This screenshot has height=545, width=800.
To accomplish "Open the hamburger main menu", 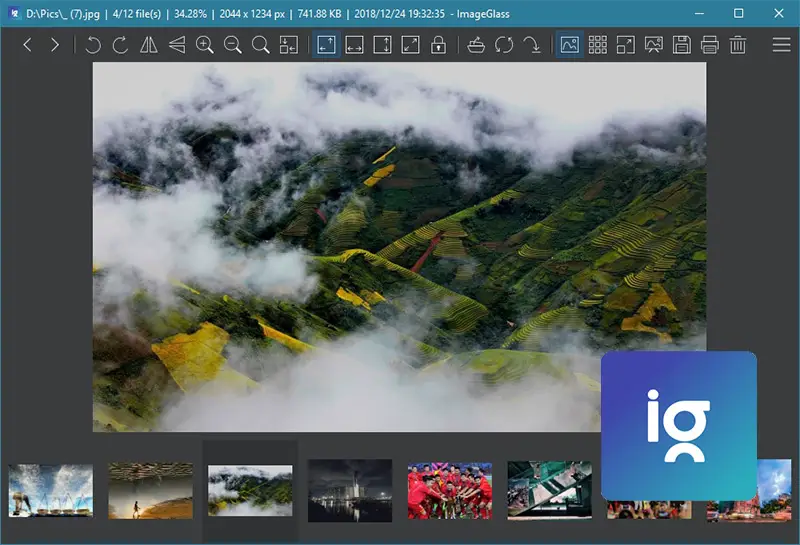I will pyautogui.click(x=781, y=45).
